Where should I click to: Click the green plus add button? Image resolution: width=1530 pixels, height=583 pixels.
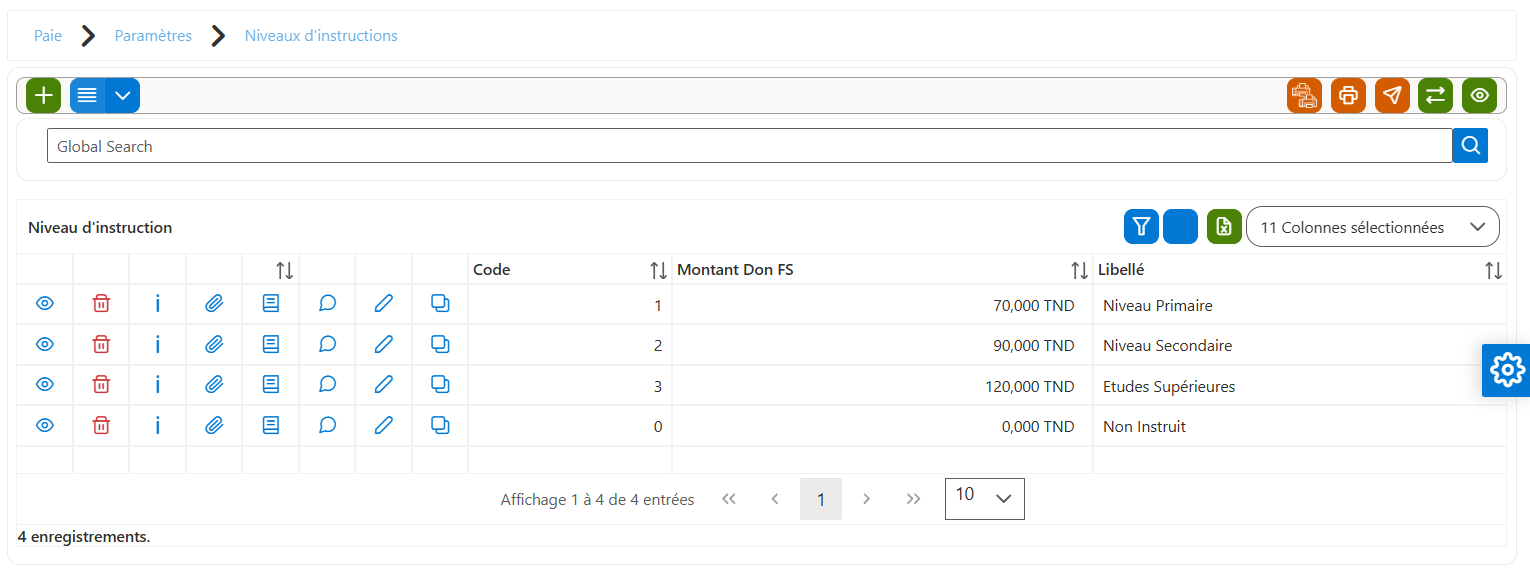(x=43, y=96)
